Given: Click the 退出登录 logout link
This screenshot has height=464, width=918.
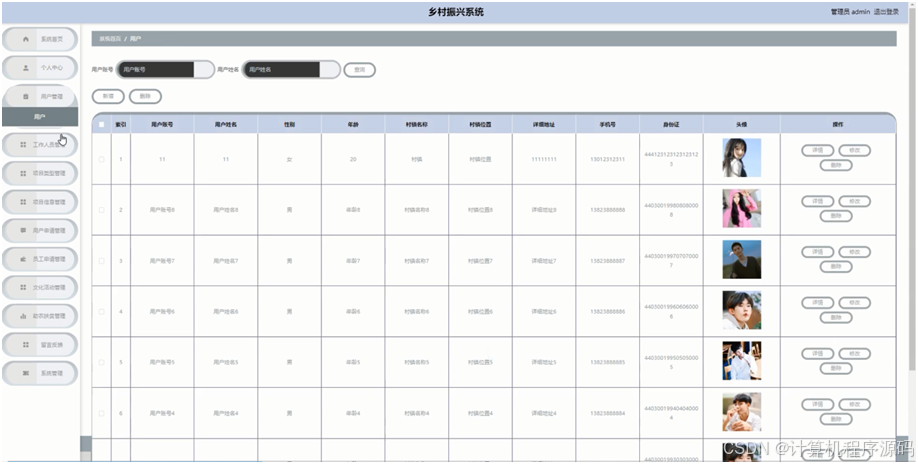Looking at the screenshot, I should click(x=886, y=12).
